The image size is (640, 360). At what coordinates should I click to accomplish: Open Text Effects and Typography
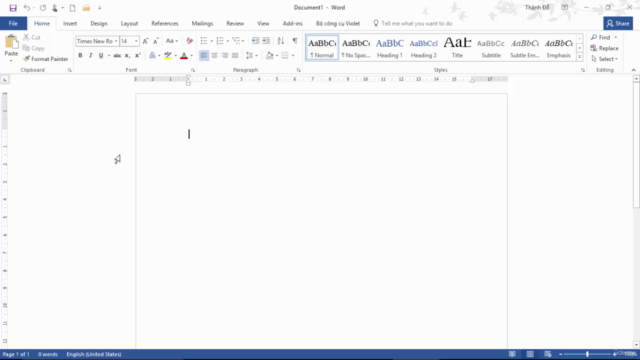click(152, 56)
